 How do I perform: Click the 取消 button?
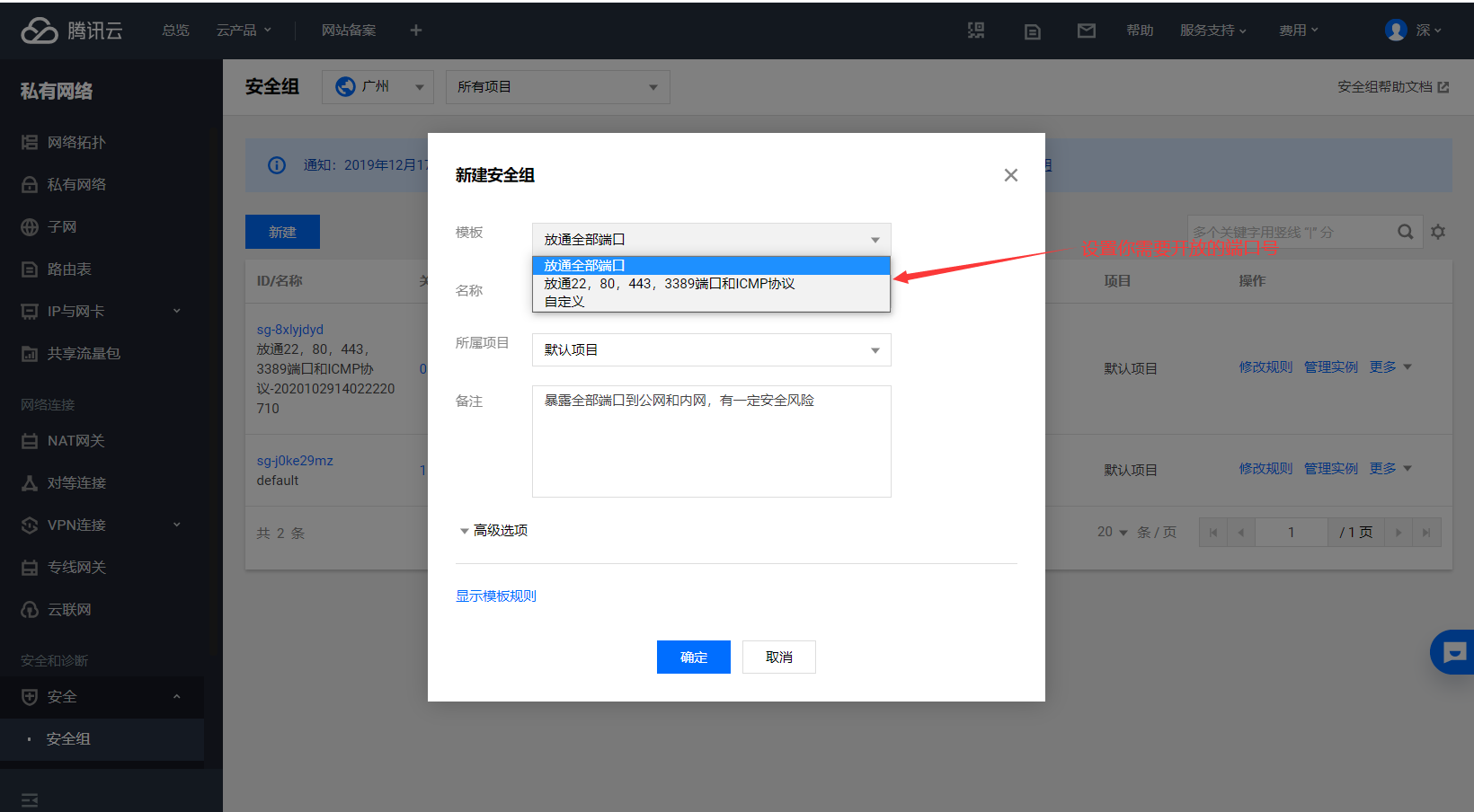coord(778,657)
